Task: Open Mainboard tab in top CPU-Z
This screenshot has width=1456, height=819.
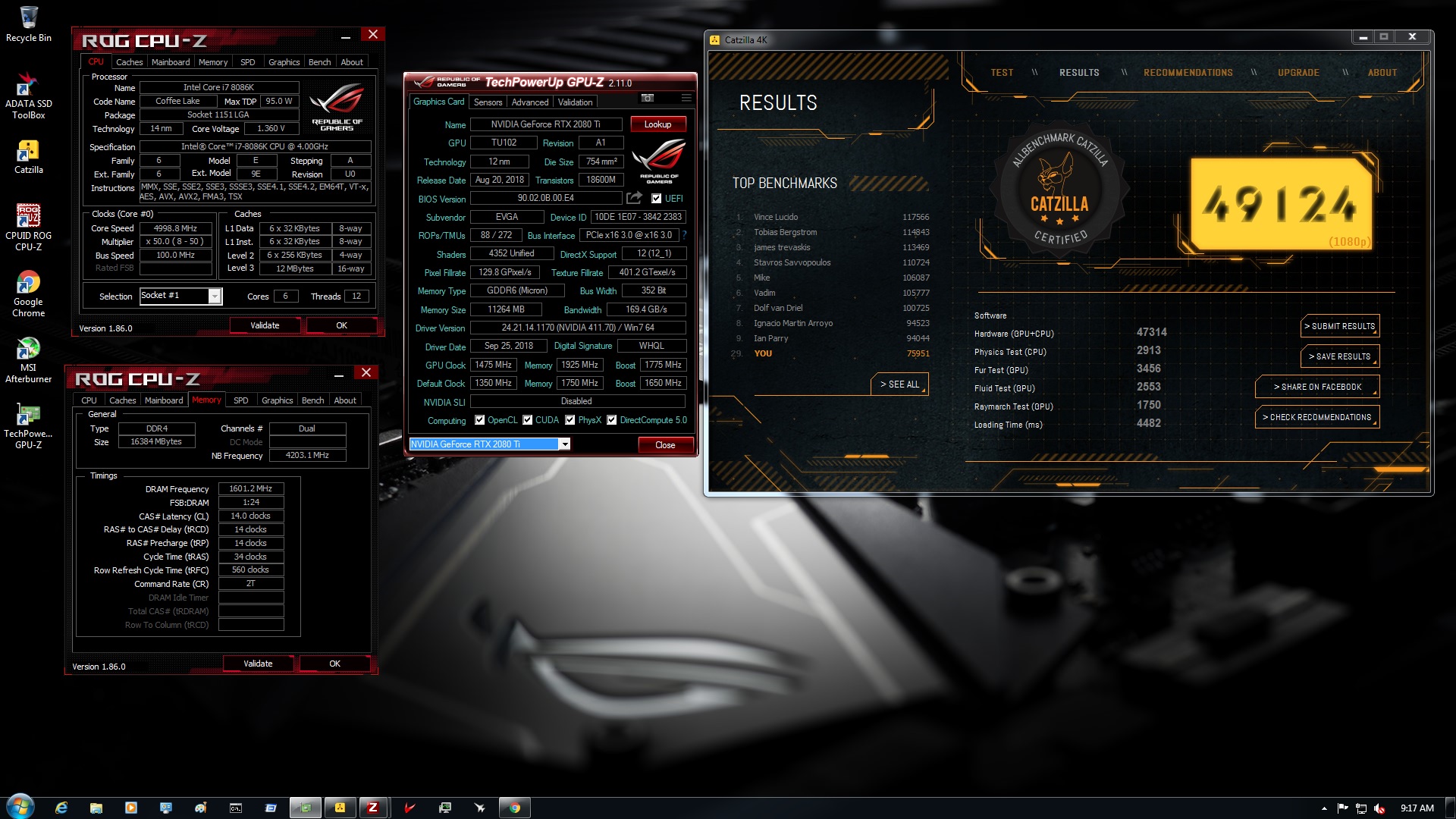Action: 171,62
